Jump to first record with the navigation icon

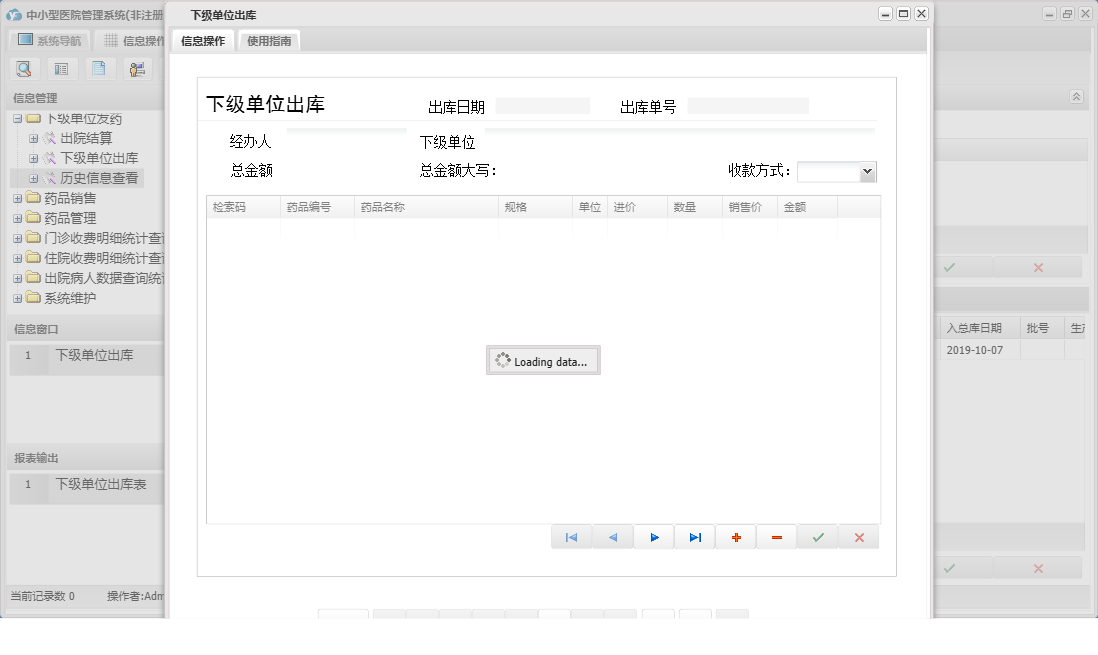point(571,537)
